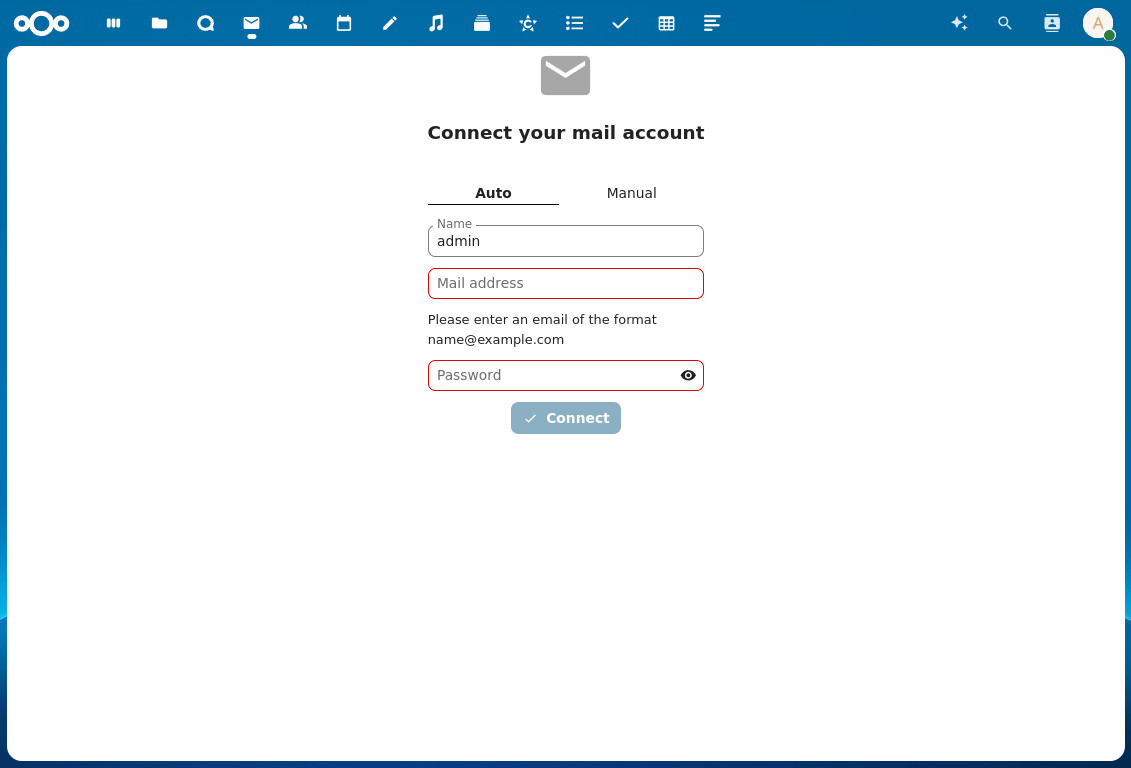Open the contacts menu icon at top right
The height and width of the screenshot is (768, 1131).
(x=1052, y=23)
